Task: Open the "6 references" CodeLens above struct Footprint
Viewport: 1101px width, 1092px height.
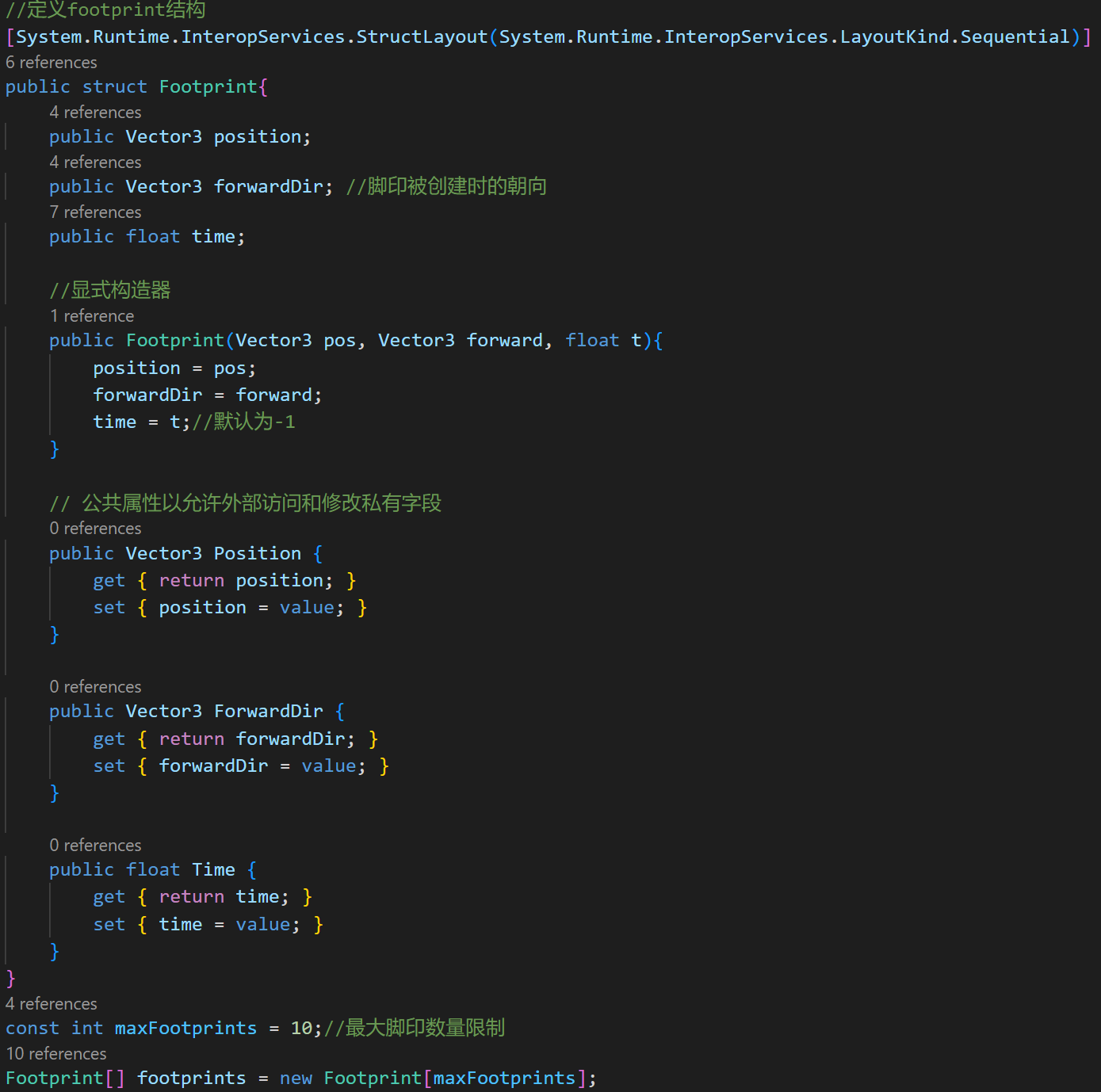Action: click(52, 62)
